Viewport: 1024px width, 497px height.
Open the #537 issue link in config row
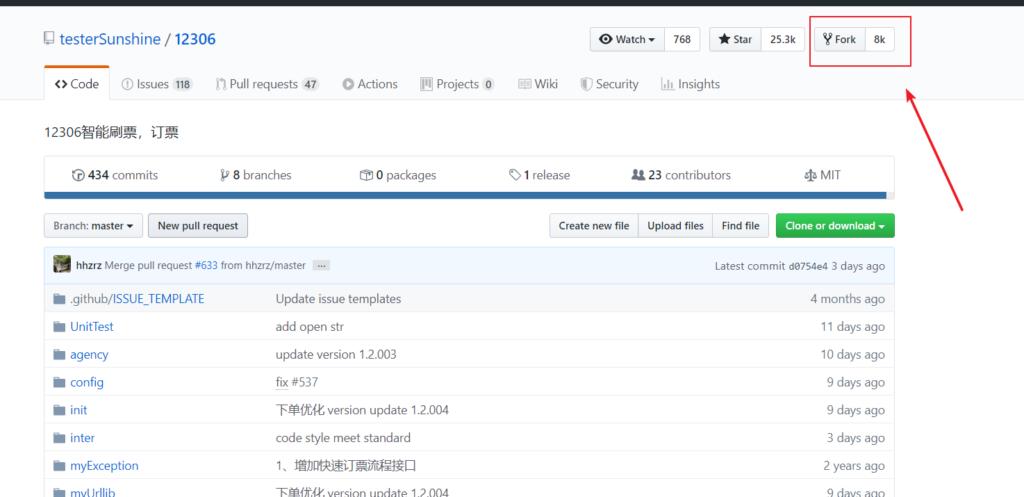(x=305, y=382)
